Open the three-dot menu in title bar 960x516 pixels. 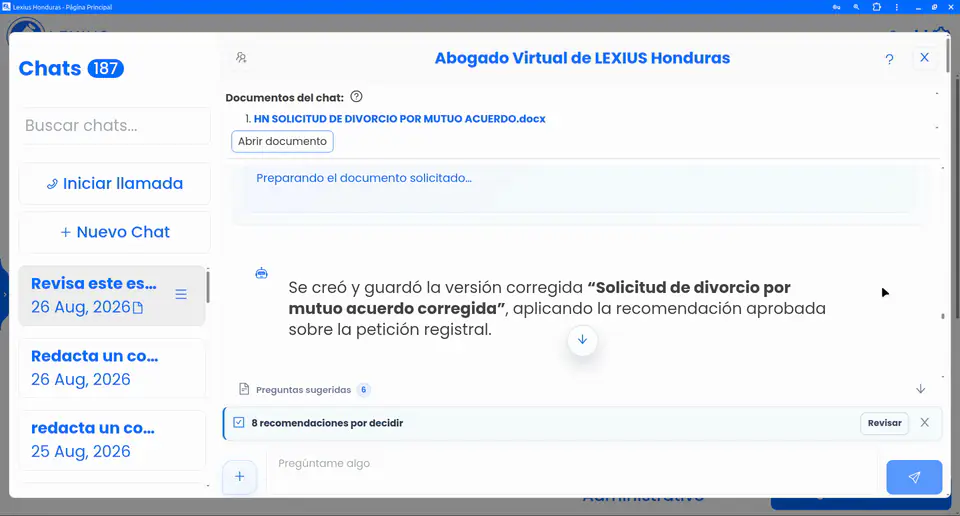click(896, 7)
